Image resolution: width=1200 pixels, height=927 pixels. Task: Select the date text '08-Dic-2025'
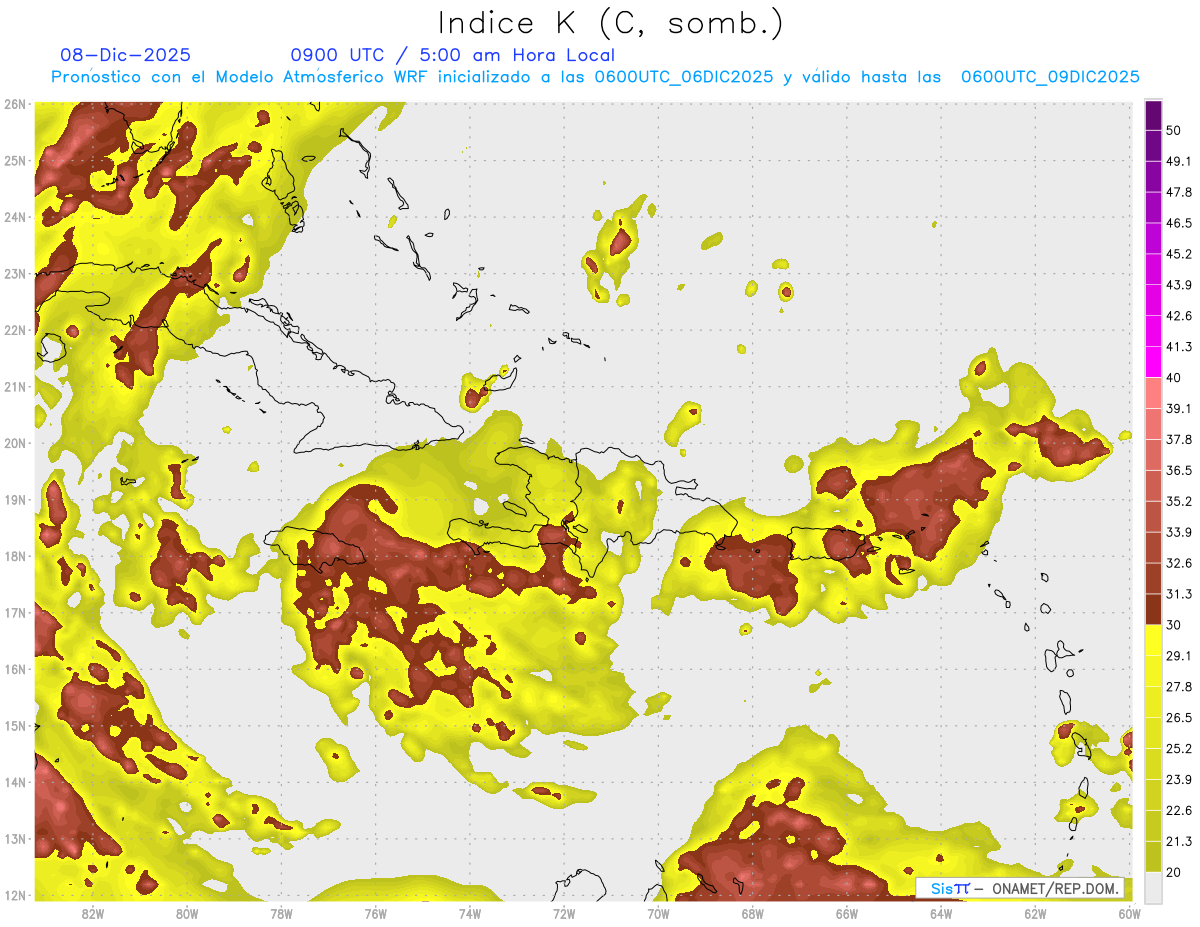tap(125, 55)
